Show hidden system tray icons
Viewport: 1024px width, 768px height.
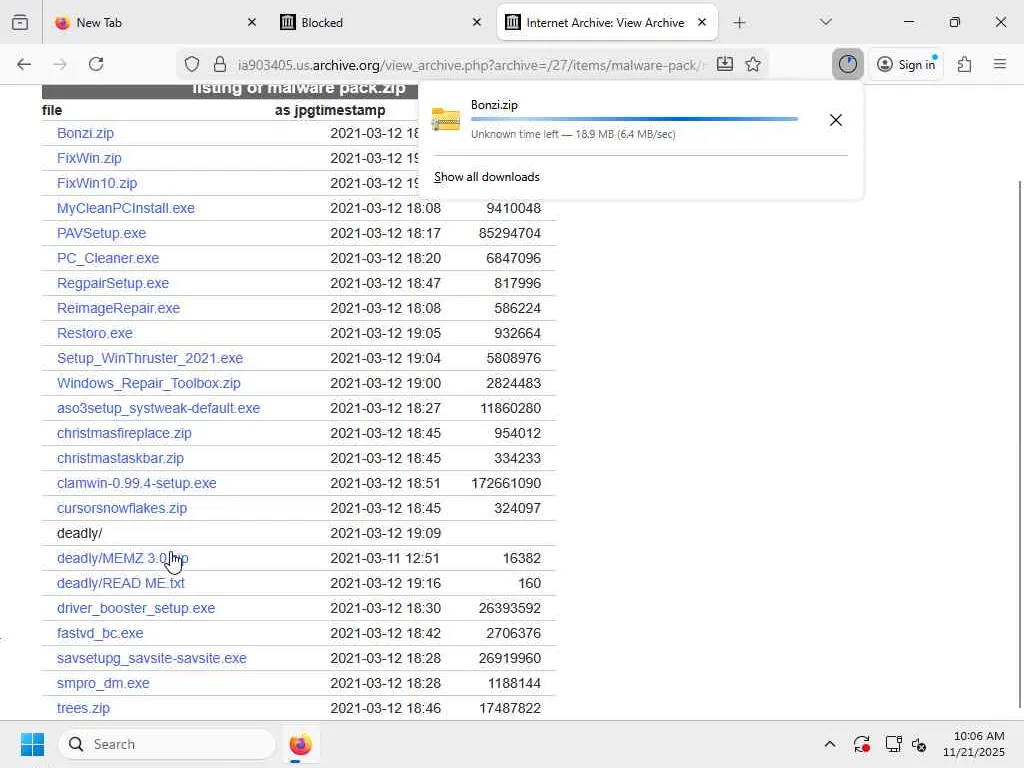829,744
